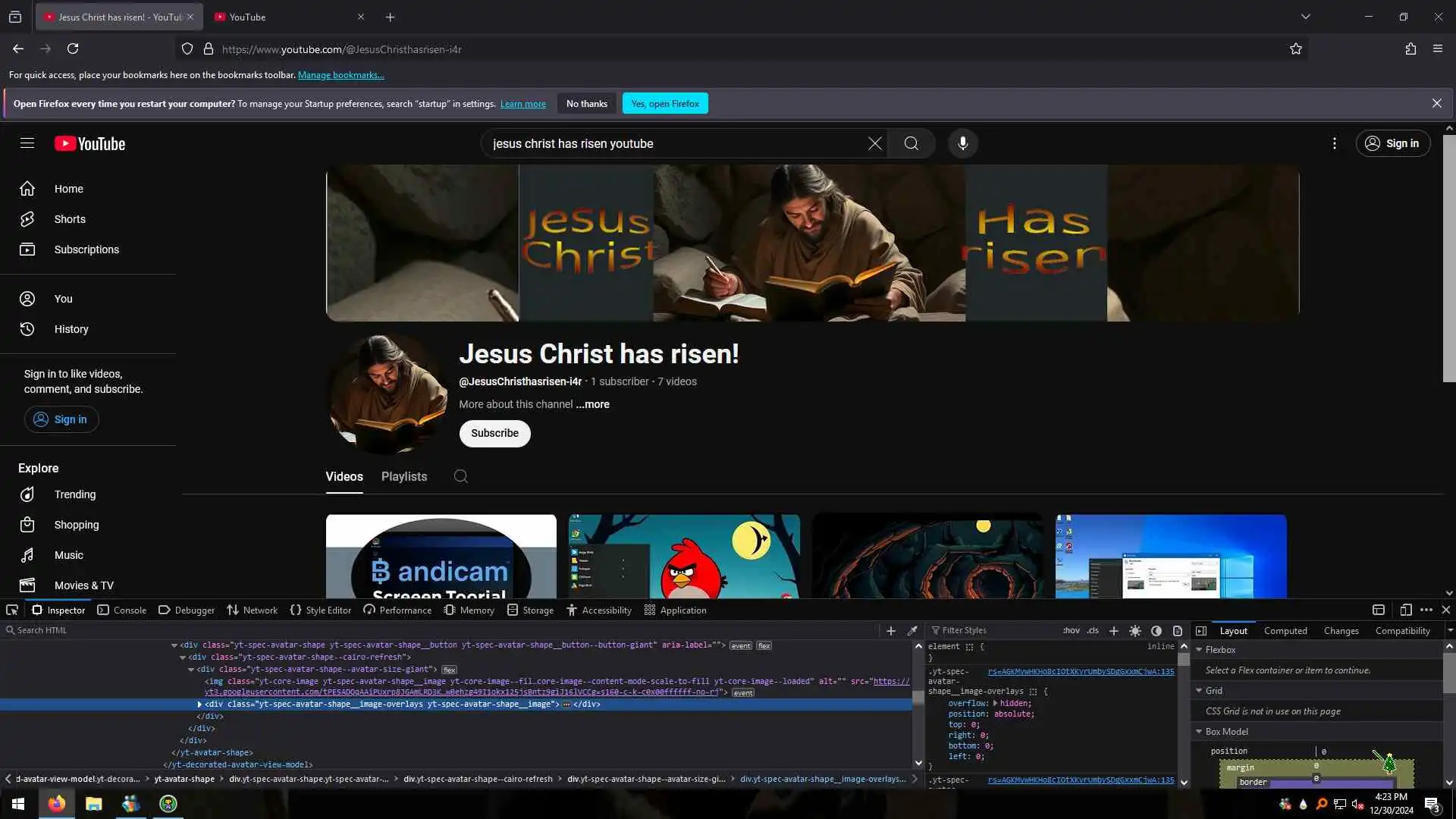Click the create new node plus icon

pyautogui.click(x=891, y=630)
